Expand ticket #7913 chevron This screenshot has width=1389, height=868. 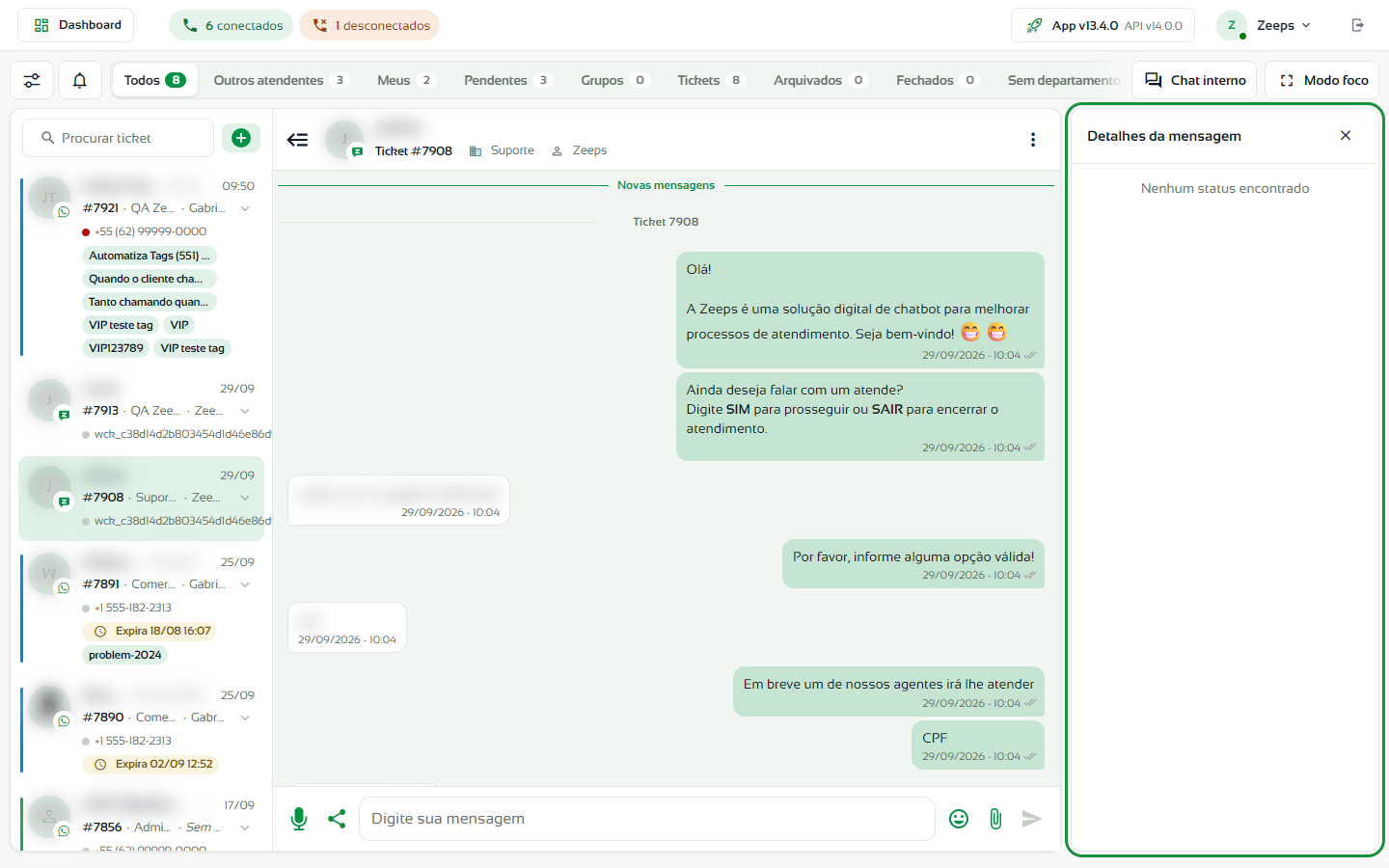pyautogui.click(x=245, y=411)
